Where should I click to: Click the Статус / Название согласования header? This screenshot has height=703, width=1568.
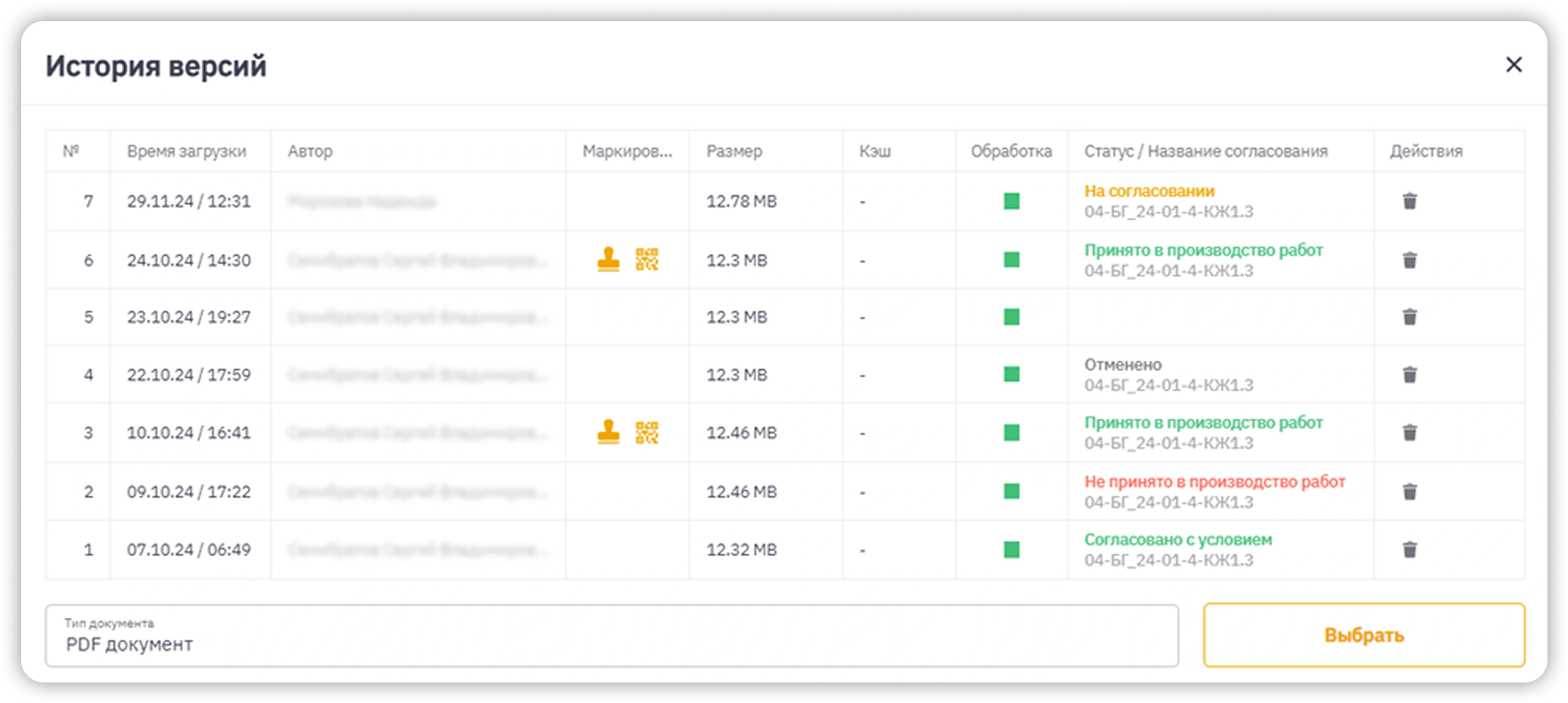pos(1205,151)
